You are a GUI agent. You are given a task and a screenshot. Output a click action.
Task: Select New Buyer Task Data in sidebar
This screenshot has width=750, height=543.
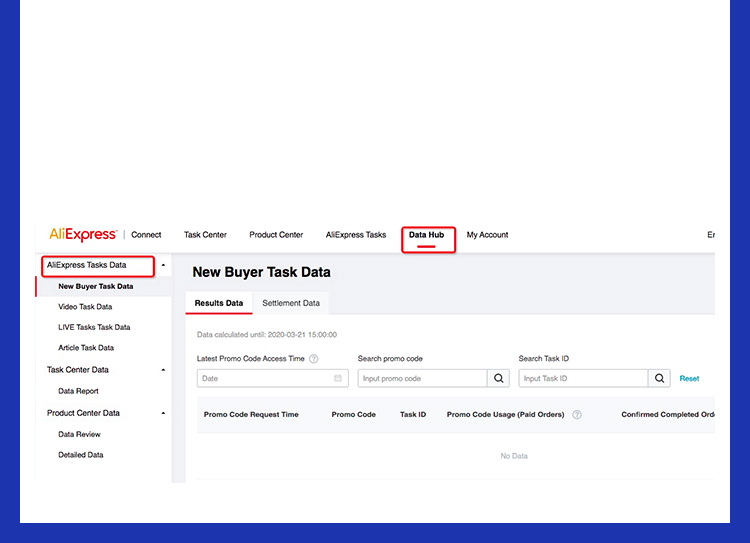tap(96, 287)
